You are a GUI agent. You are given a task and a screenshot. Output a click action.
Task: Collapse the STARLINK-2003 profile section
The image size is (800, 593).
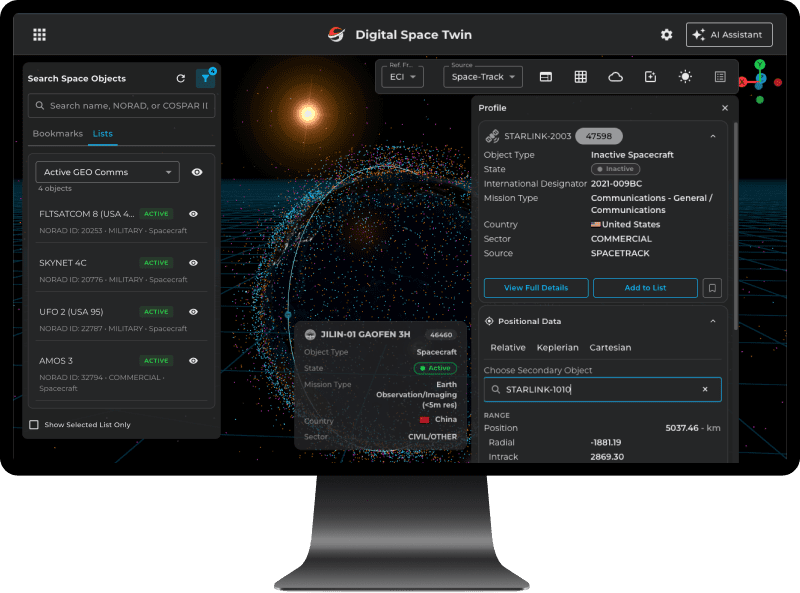pyautogui.click(x=713, y=136)
